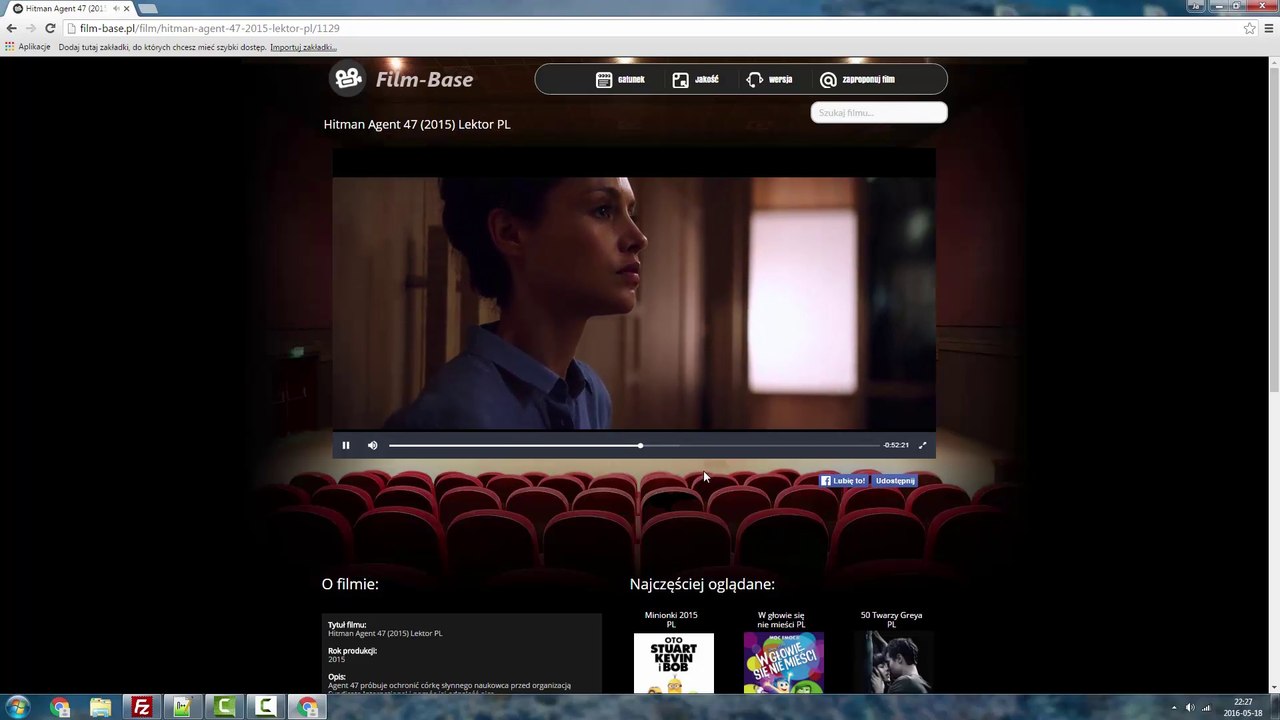
Task: Open the Windows Start menu
Action: coord(18,707)
